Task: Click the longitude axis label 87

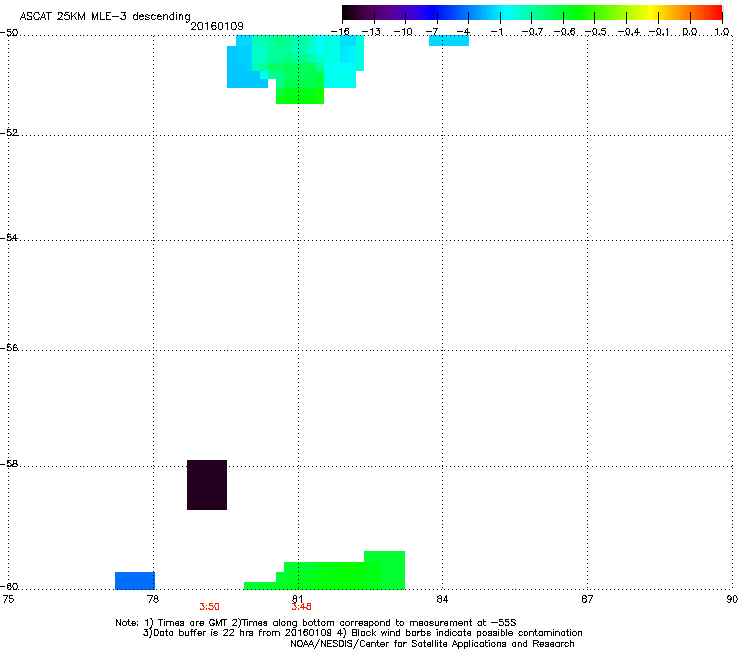Action: pyautogui.click(x=587, y=599)
